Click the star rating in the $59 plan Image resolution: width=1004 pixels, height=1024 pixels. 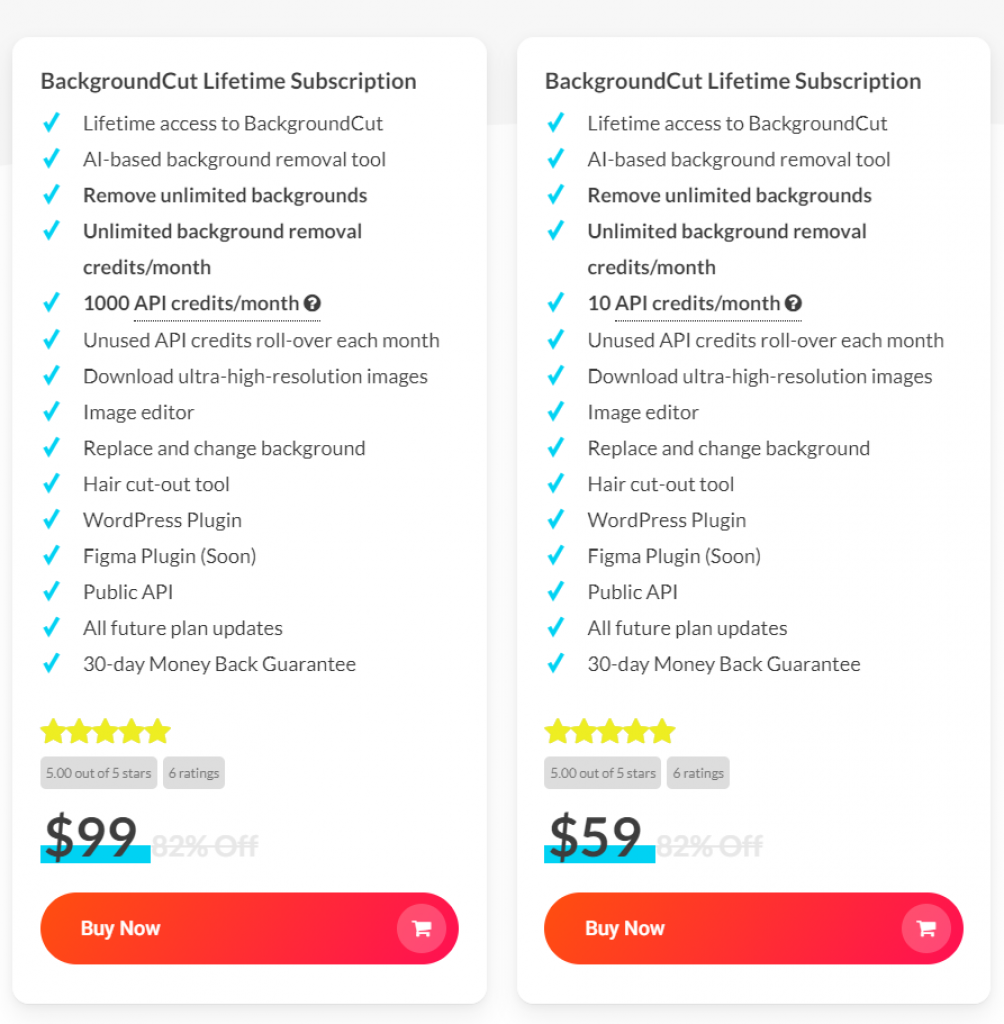[x=609, y=731]
